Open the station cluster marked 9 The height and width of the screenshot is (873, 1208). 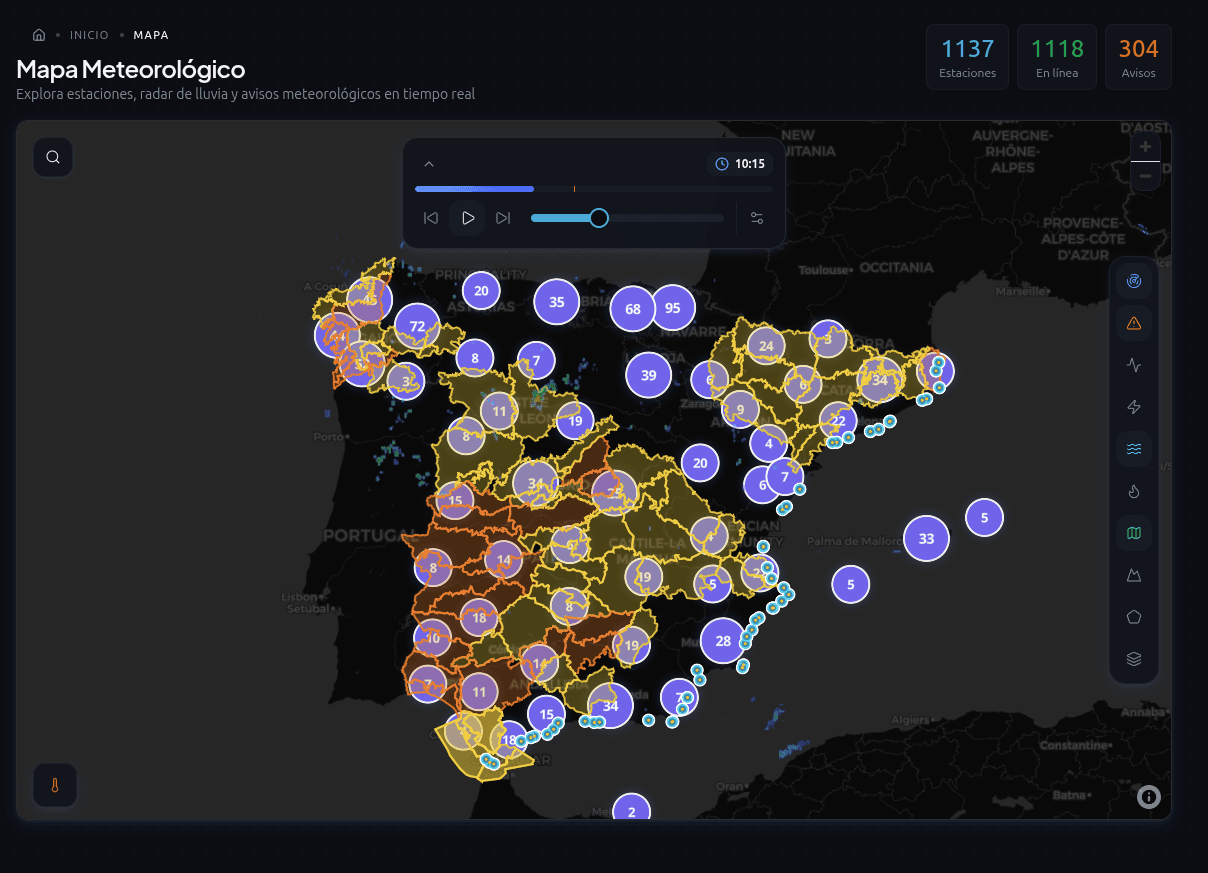[x=740, y=409]
